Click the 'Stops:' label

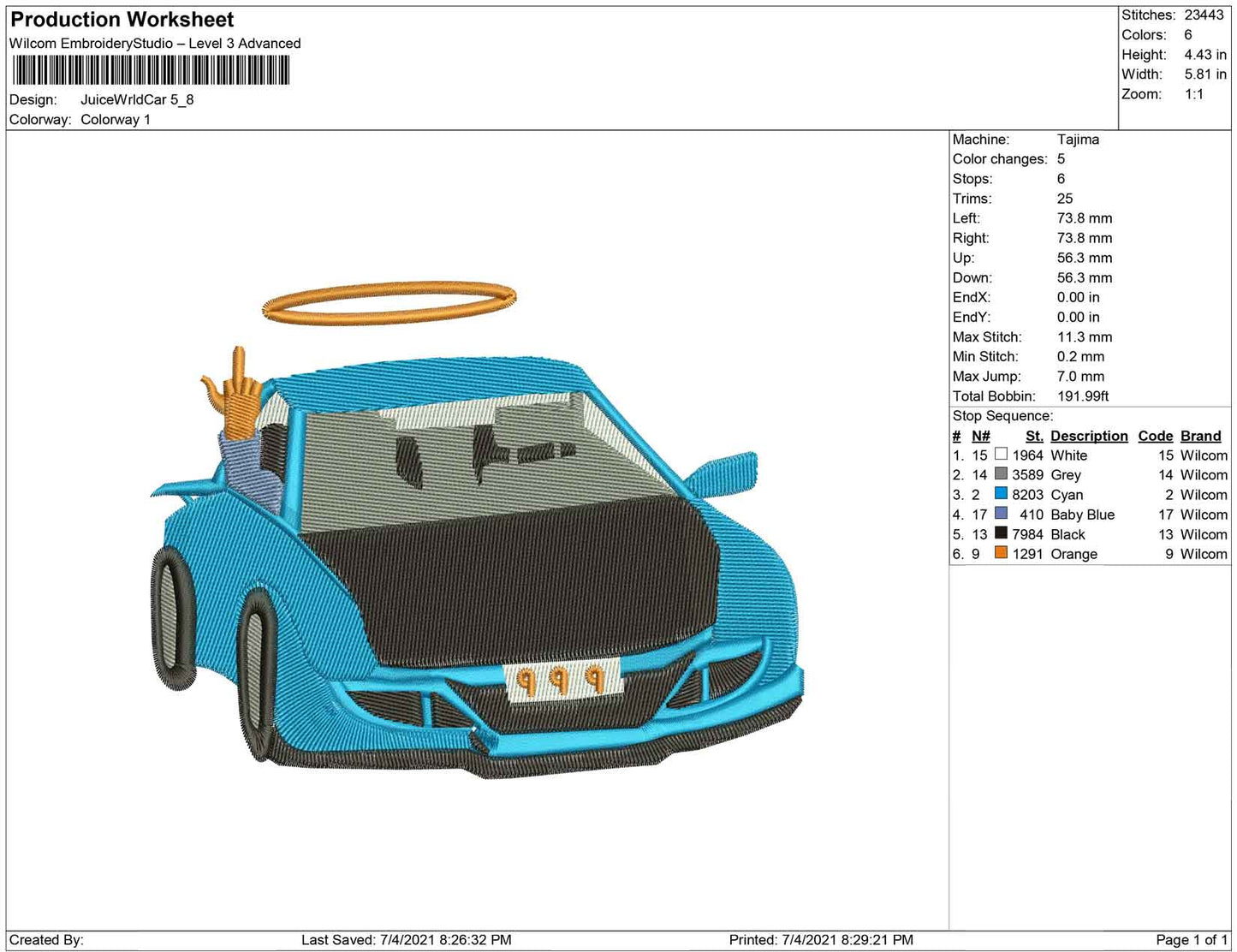coord(972,179)
